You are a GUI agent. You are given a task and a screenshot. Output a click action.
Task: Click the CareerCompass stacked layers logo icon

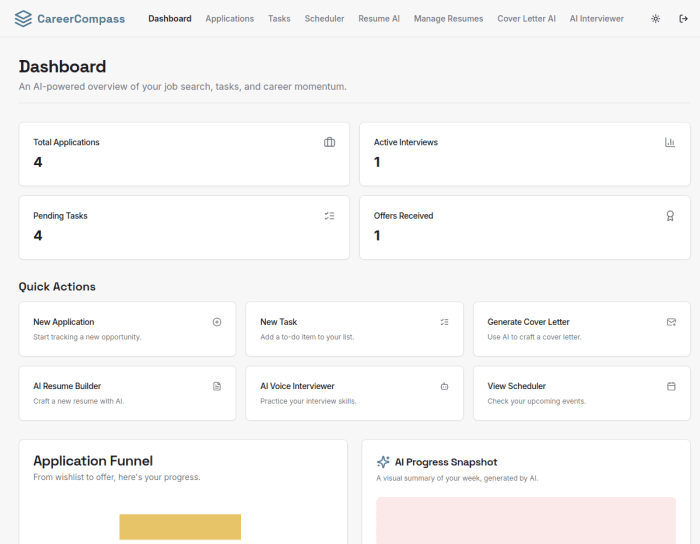click(23, 19)
